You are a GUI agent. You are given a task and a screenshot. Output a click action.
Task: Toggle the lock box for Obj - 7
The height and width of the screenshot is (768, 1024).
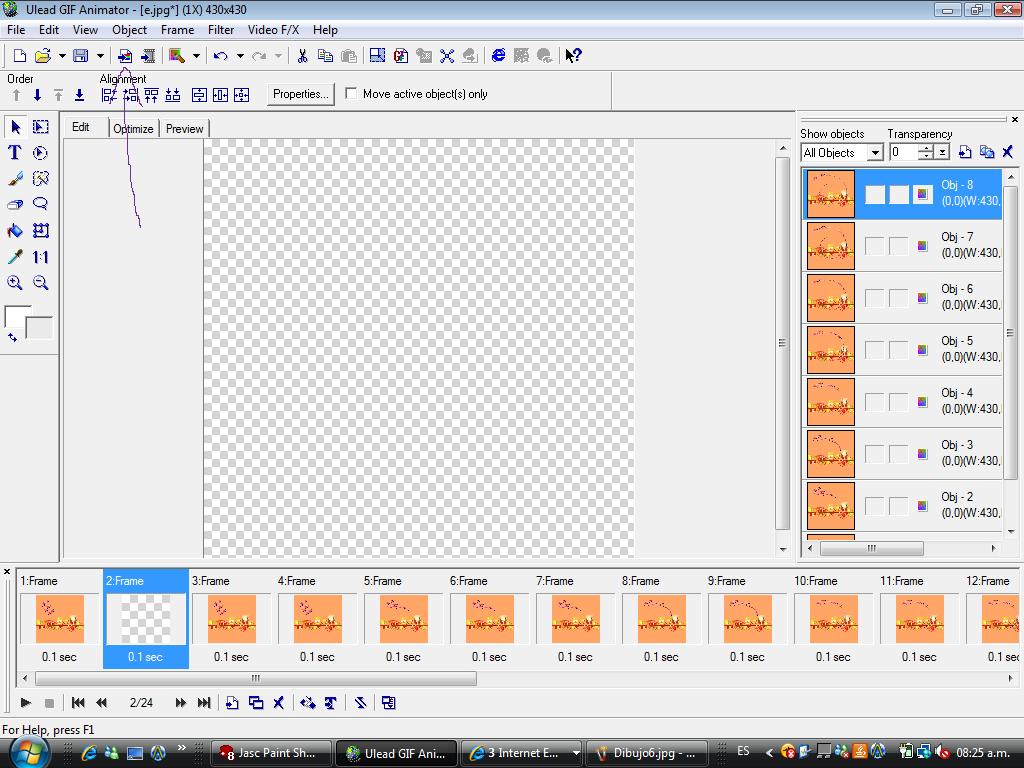(x=899, y=246)
